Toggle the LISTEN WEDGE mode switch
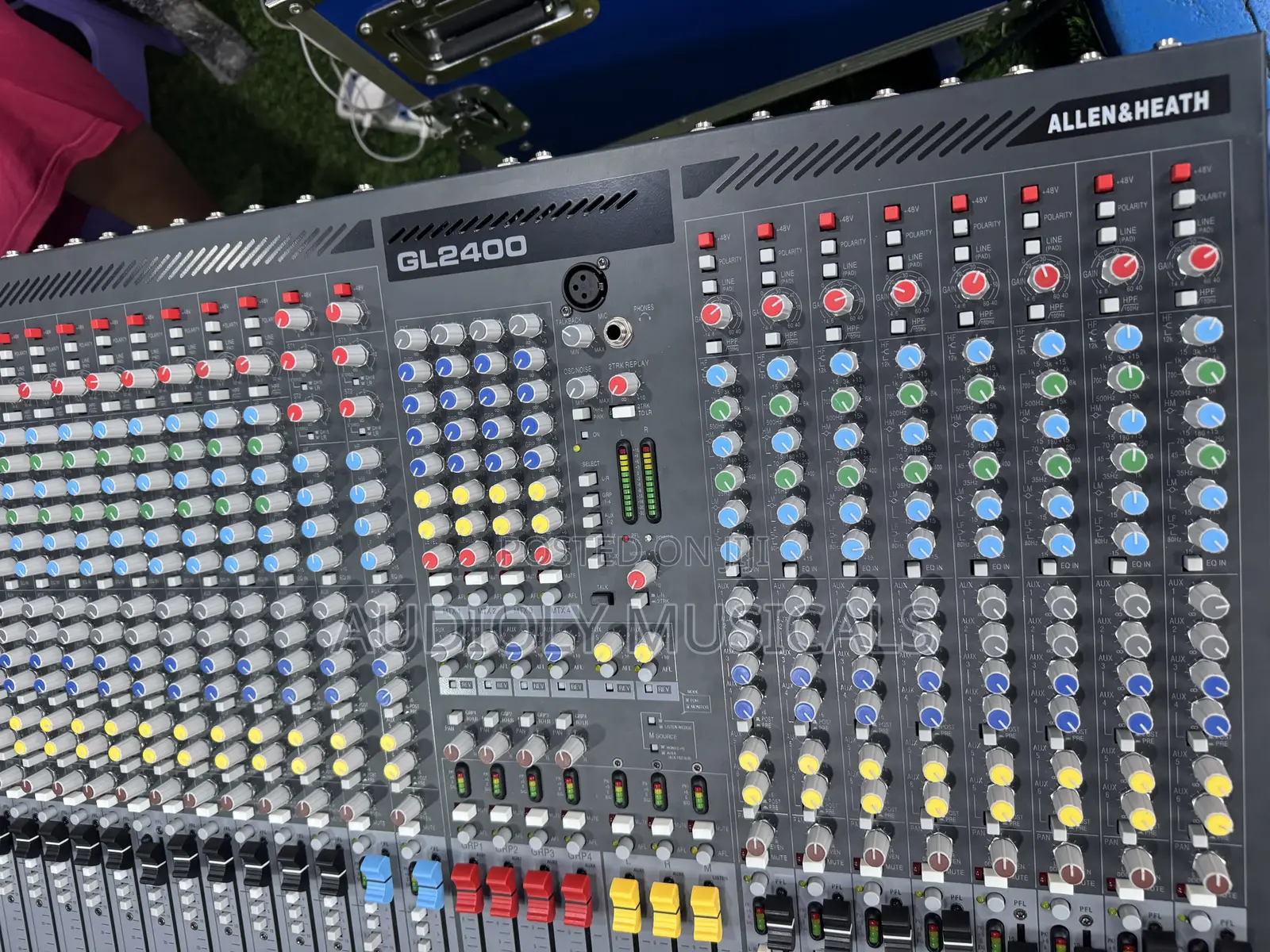Screen dimensions: 1270x952 (x=652, y=720)
